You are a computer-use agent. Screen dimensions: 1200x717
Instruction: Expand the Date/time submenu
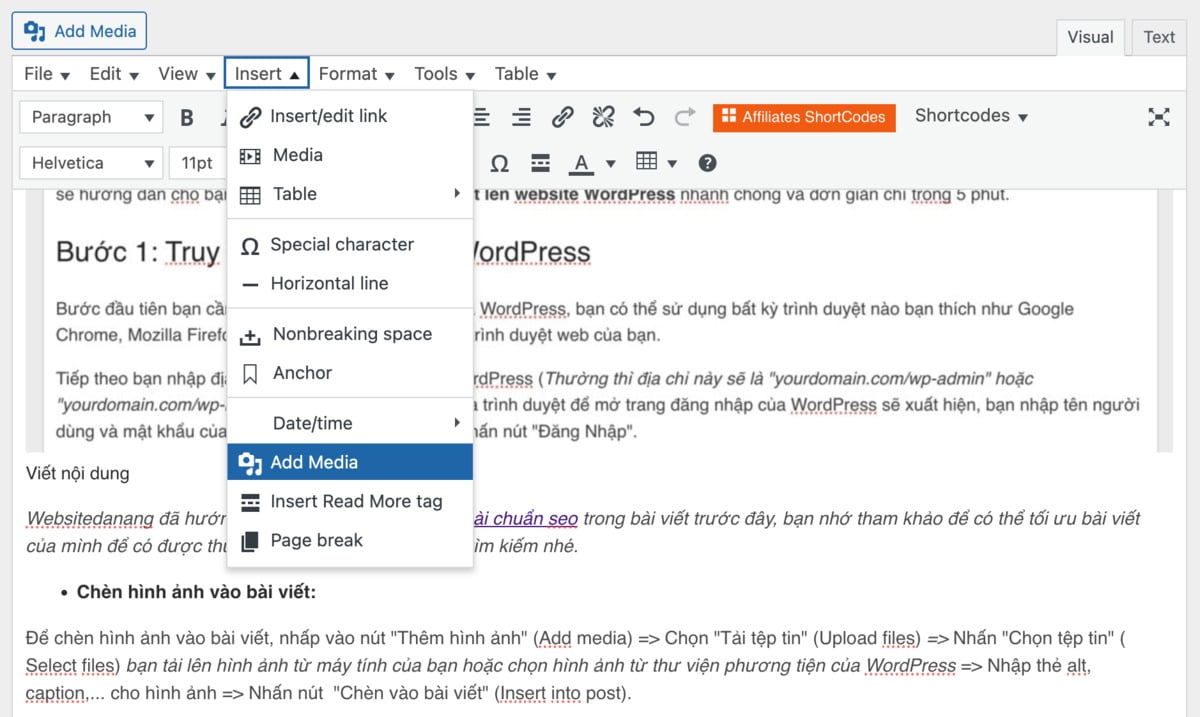(350, 423)
